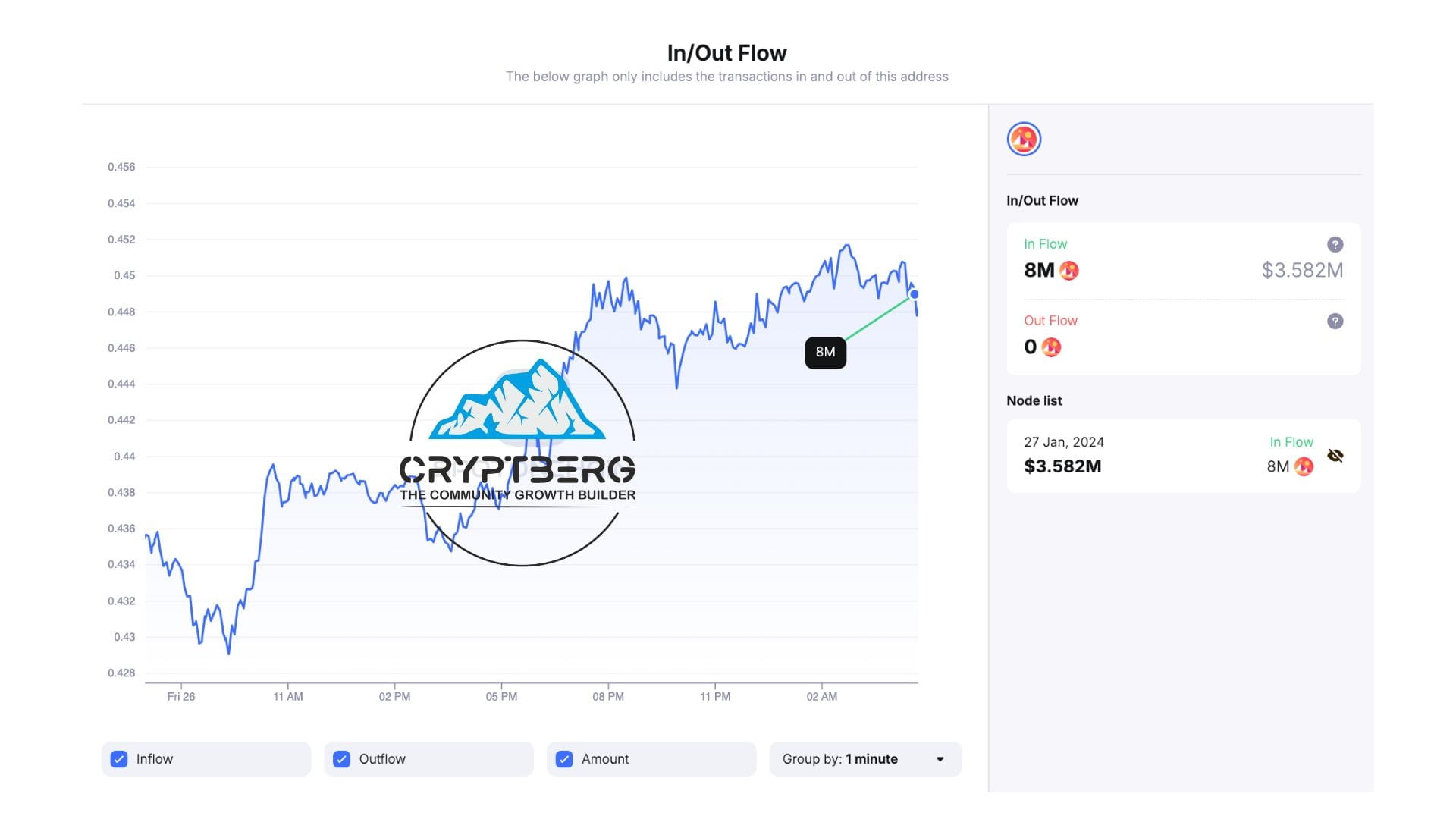Open In Flow help question mark
This screenshot has width=1456, height=819.
click(x=1335, y=244)
